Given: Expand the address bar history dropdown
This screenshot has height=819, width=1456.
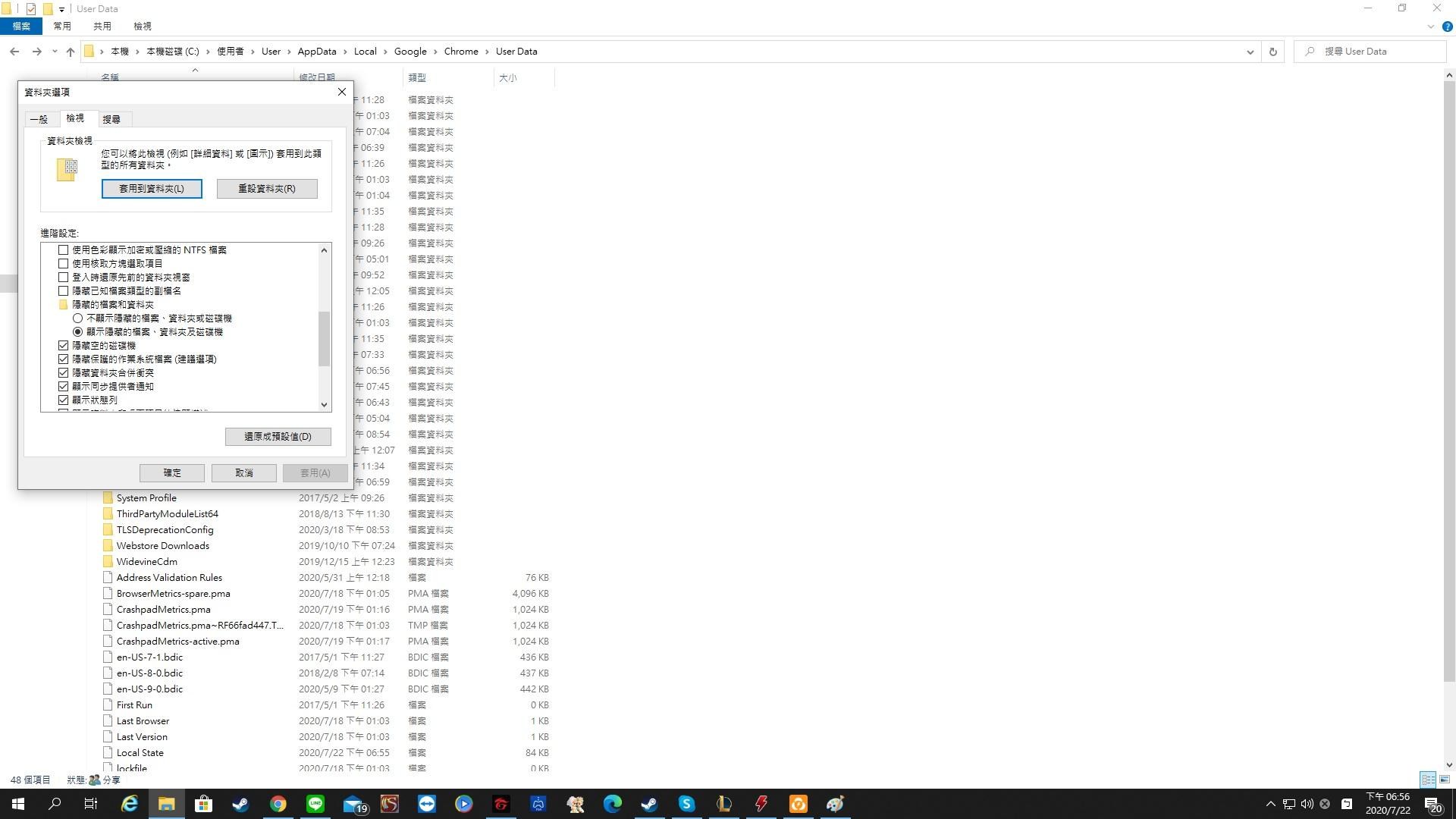Looking at the screenshot, I should 1250,52.
